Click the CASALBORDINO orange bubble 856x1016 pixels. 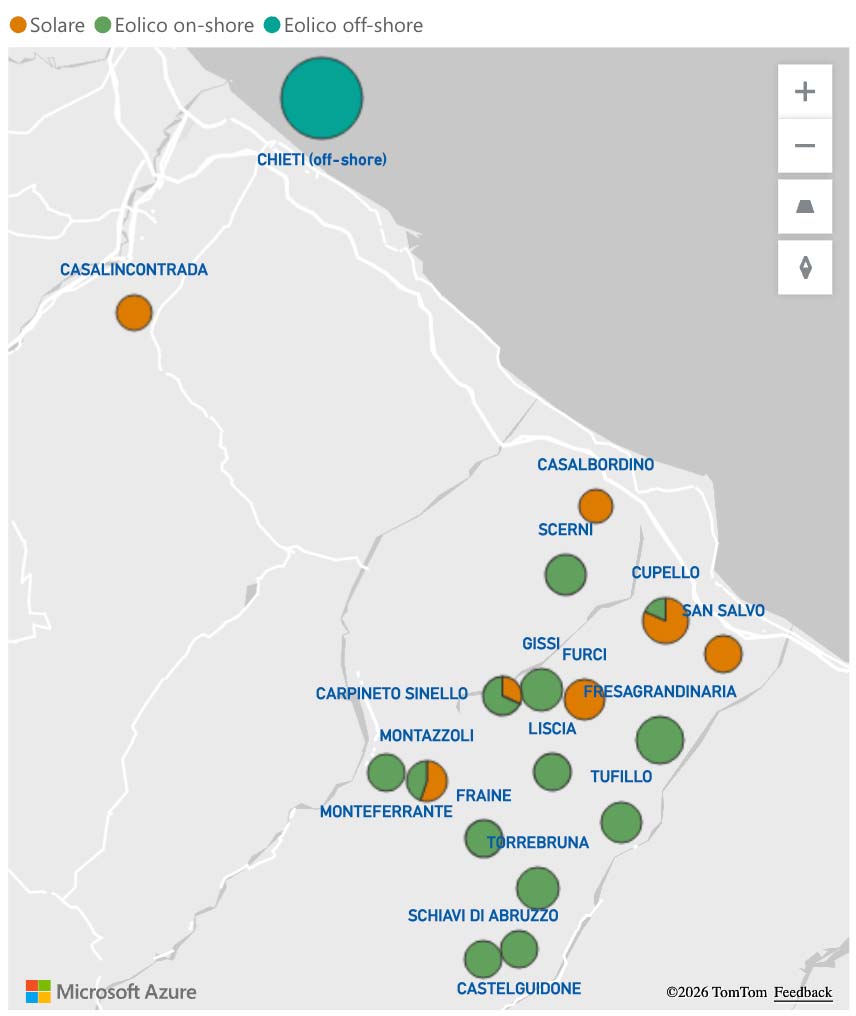pos(595,506)
